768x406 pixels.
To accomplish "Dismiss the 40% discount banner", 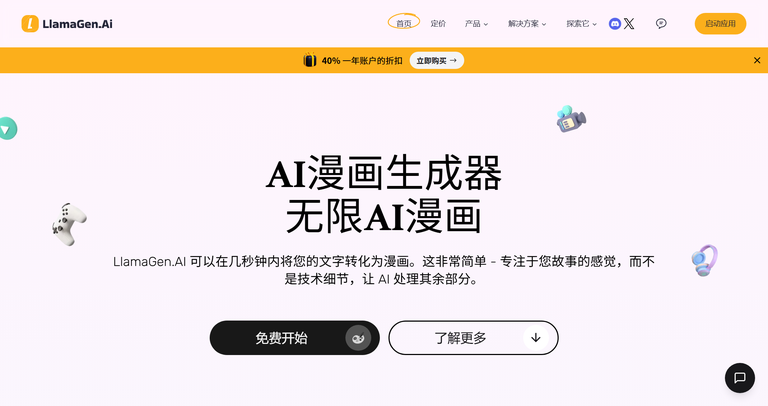I will pos(757,60).
